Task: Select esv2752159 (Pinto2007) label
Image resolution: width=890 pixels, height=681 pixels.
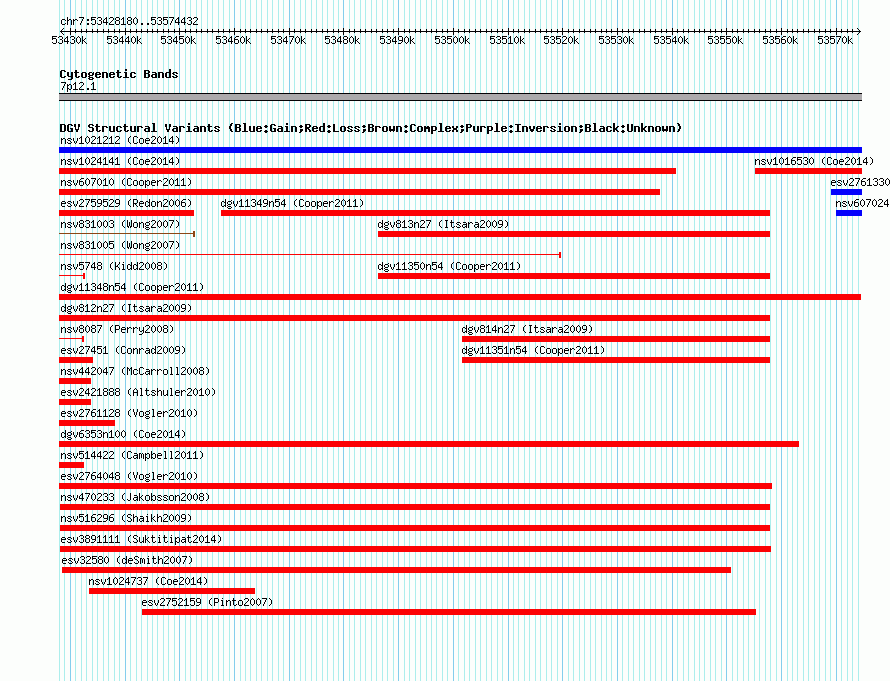Action: [x=207, y=602]
